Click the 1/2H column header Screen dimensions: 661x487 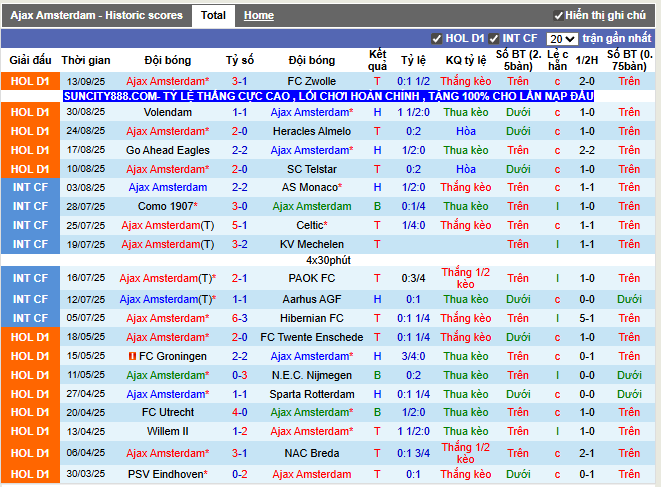coord(587,60)
